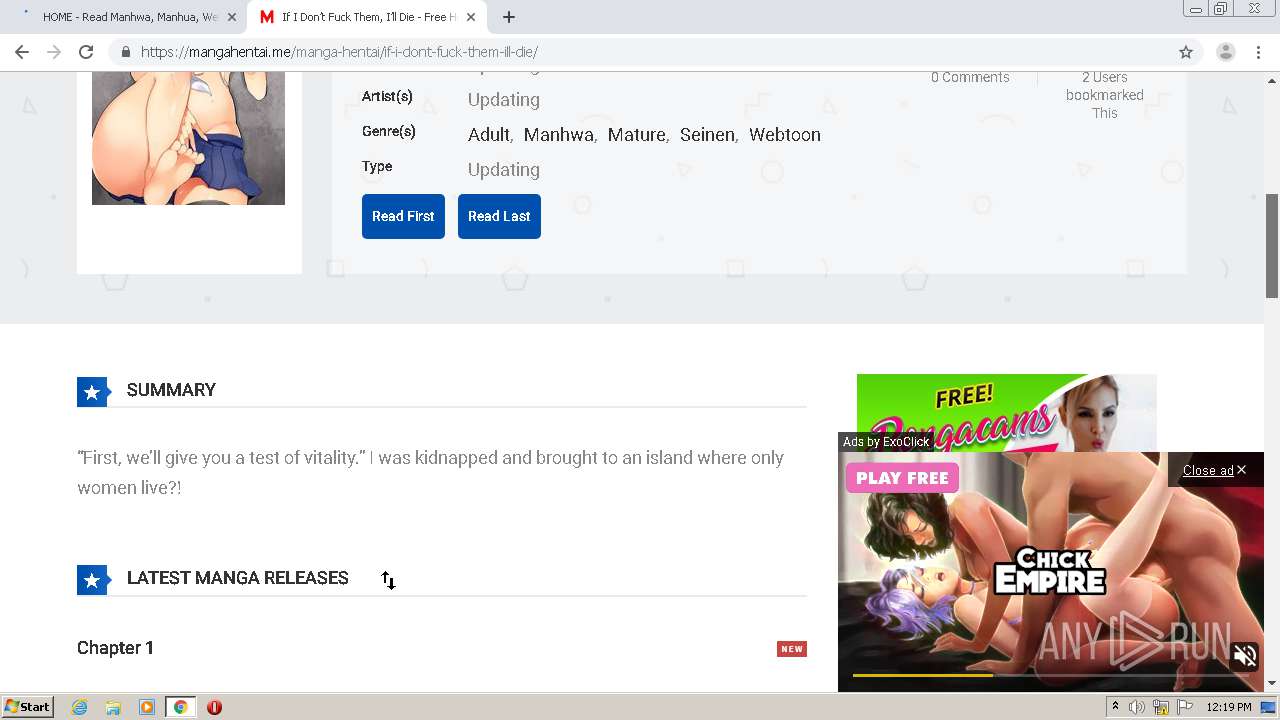Open the Seinen genre link
Screen dimensions: 1280x720
(707, 135)
